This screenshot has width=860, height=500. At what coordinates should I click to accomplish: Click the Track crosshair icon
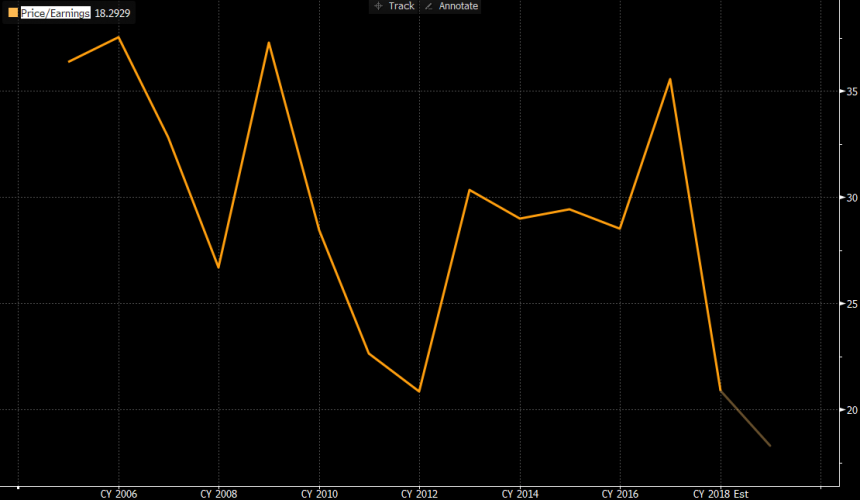pyautogui.click(x=377, y=6)
